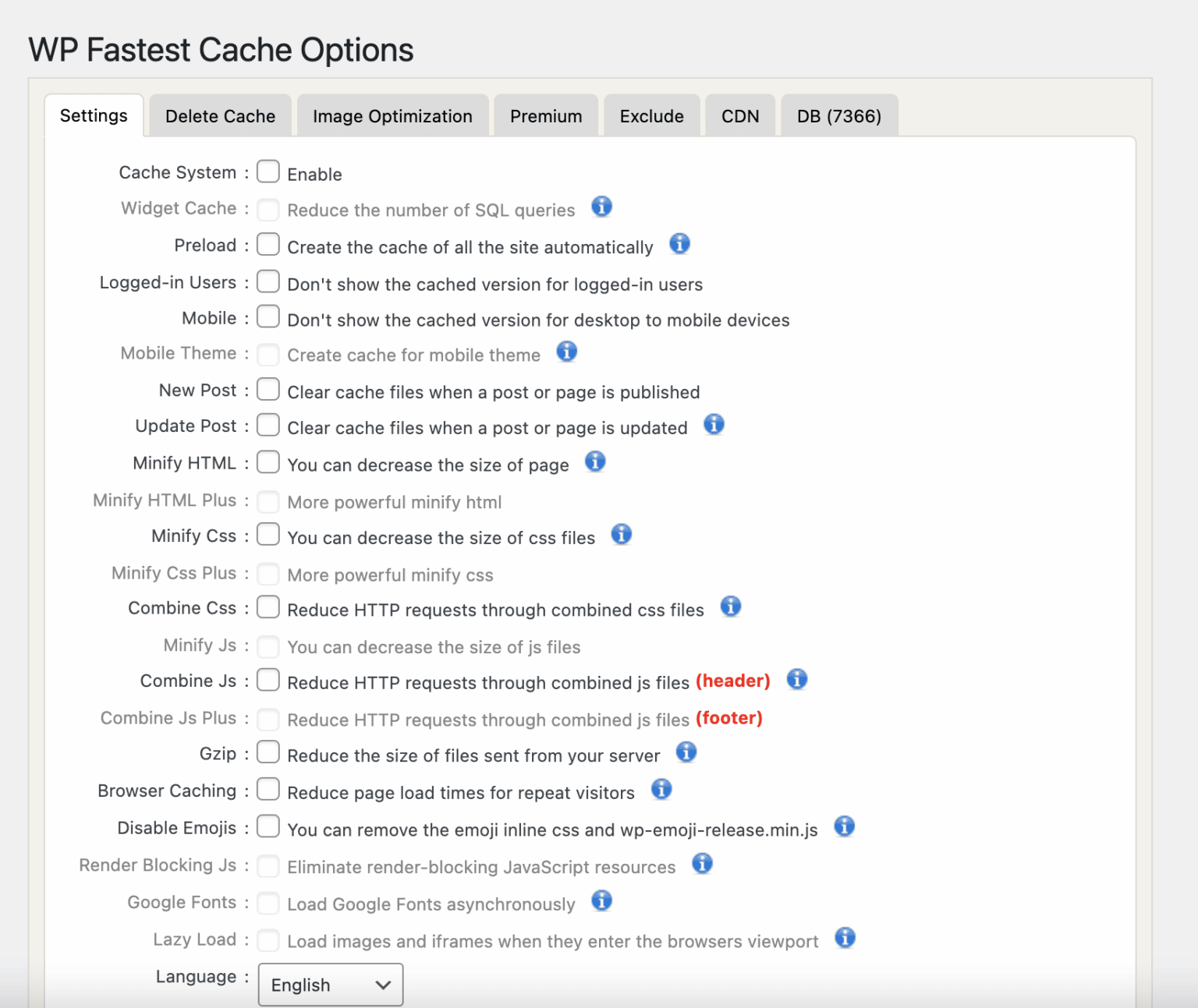Open the Language dropdown
1198x1008 pixels.
tap(330, 984)
